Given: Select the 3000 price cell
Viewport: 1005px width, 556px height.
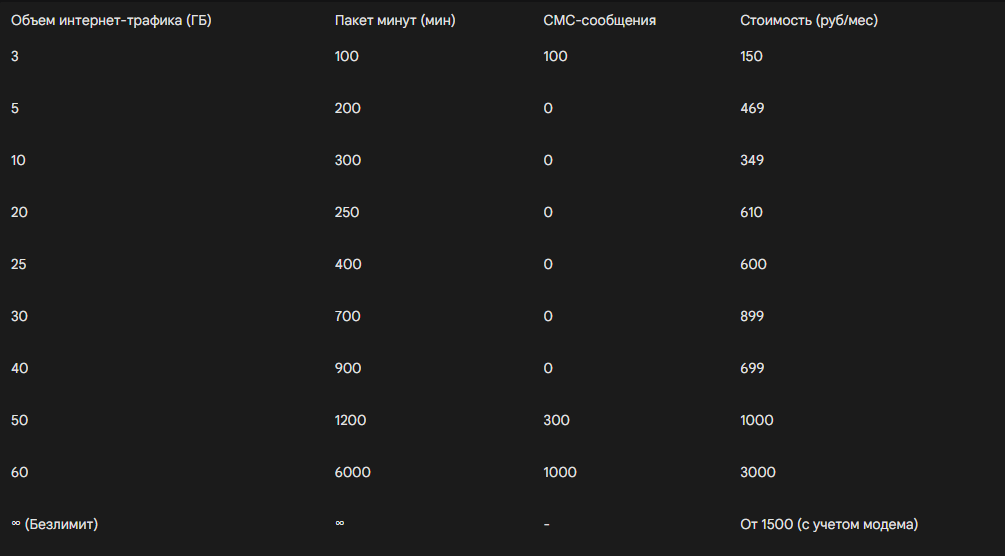Looking at the screenshot, I should (x=756, y=472).
